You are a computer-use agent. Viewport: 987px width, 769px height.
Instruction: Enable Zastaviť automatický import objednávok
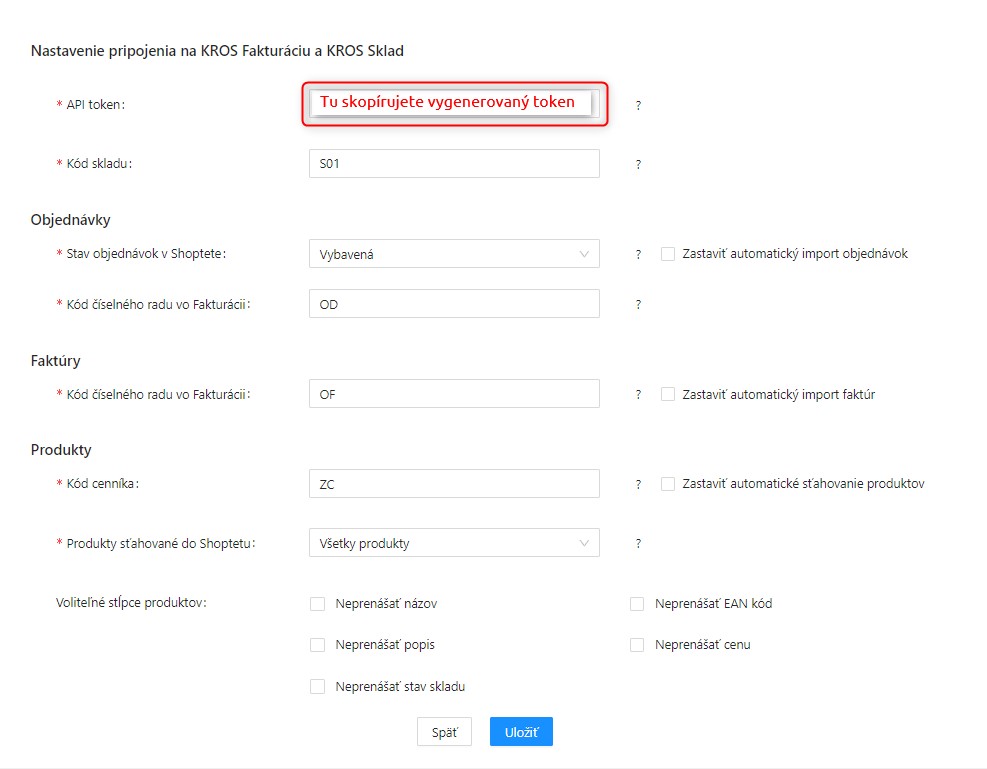pos(668,254)
